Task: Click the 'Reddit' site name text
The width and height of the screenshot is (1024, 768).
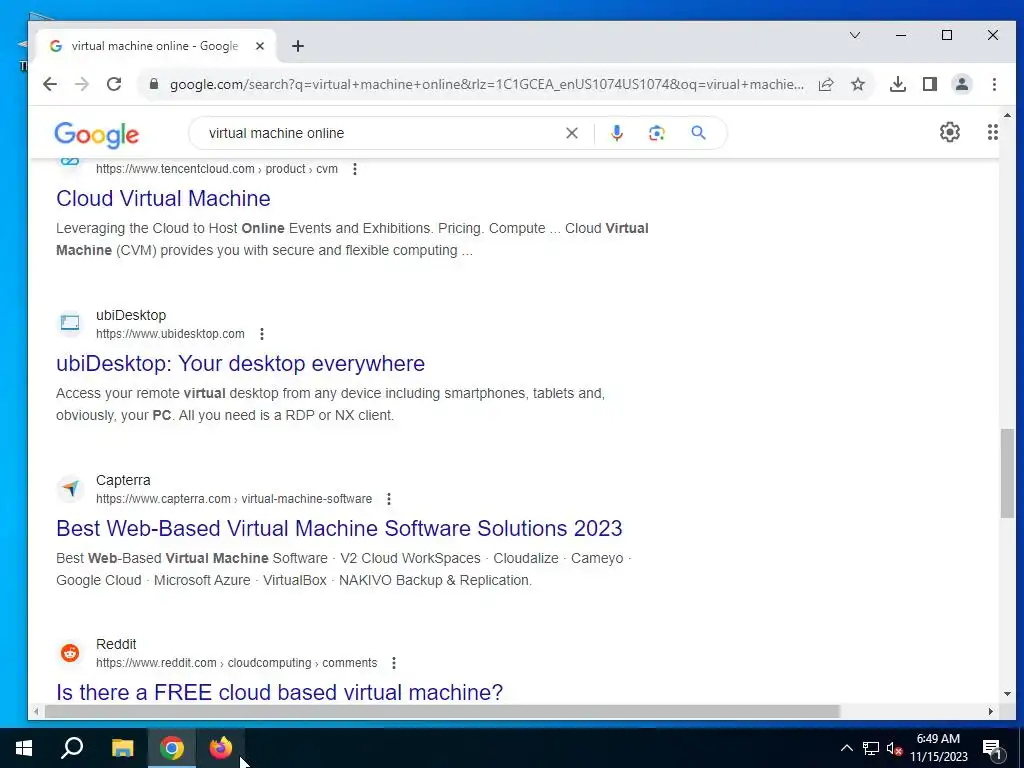Action: point(116,645)
